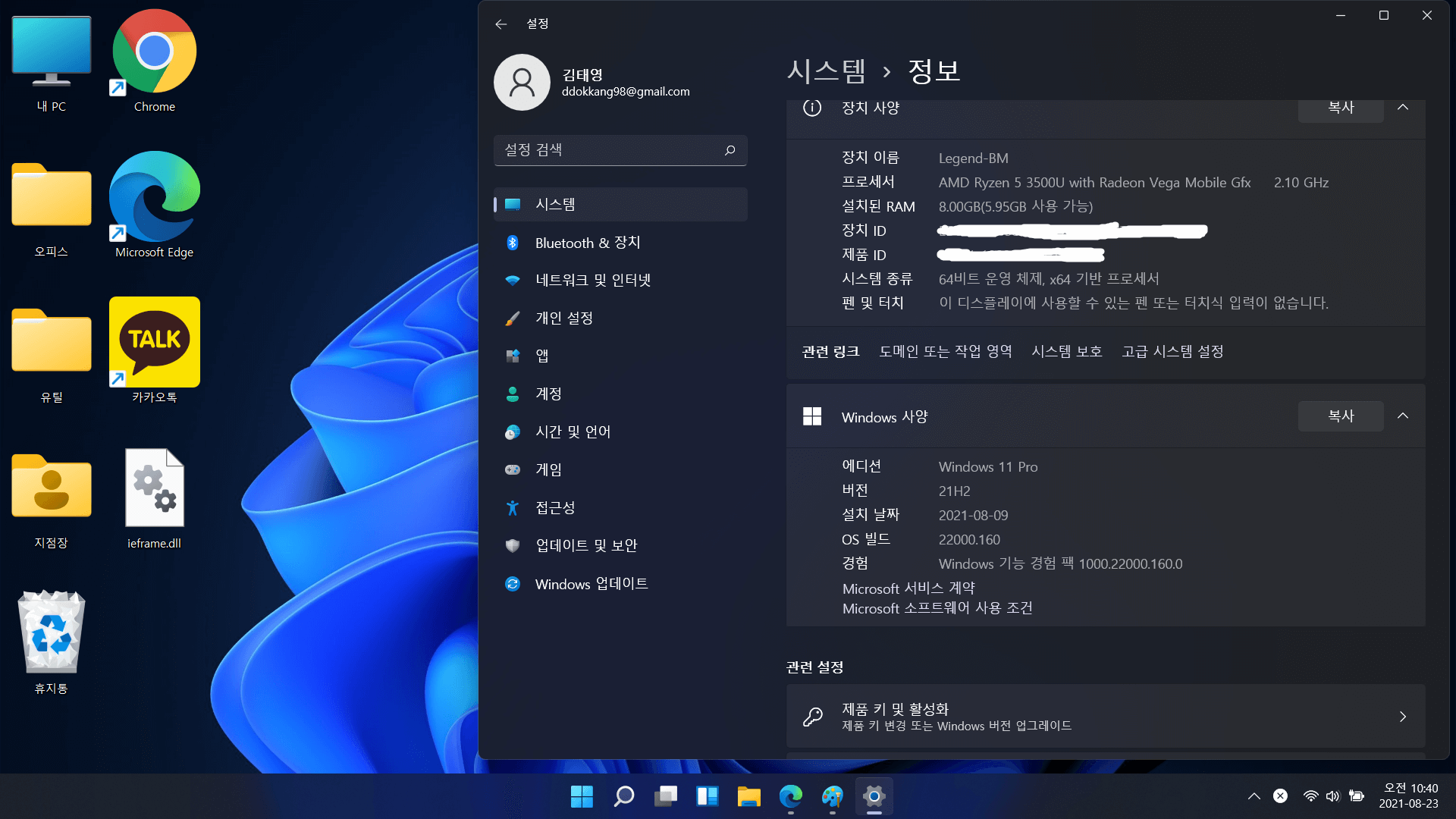Click the taskbar search icon
The width and height of the screenshot is (1456, 819).
click(623, 796)
